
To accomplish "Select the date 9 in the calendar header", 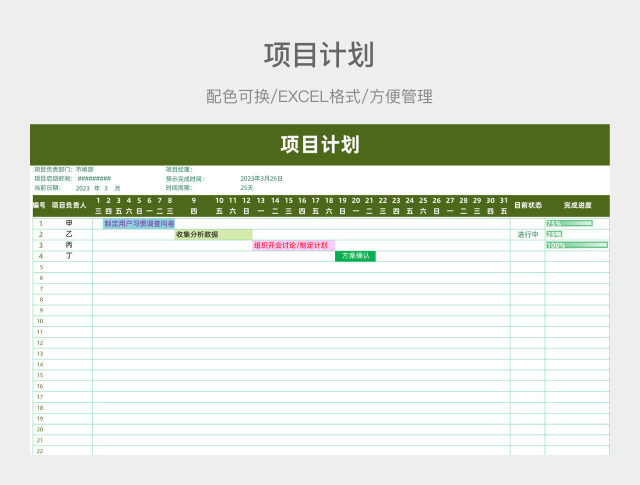I will click(x=194, y=200).
